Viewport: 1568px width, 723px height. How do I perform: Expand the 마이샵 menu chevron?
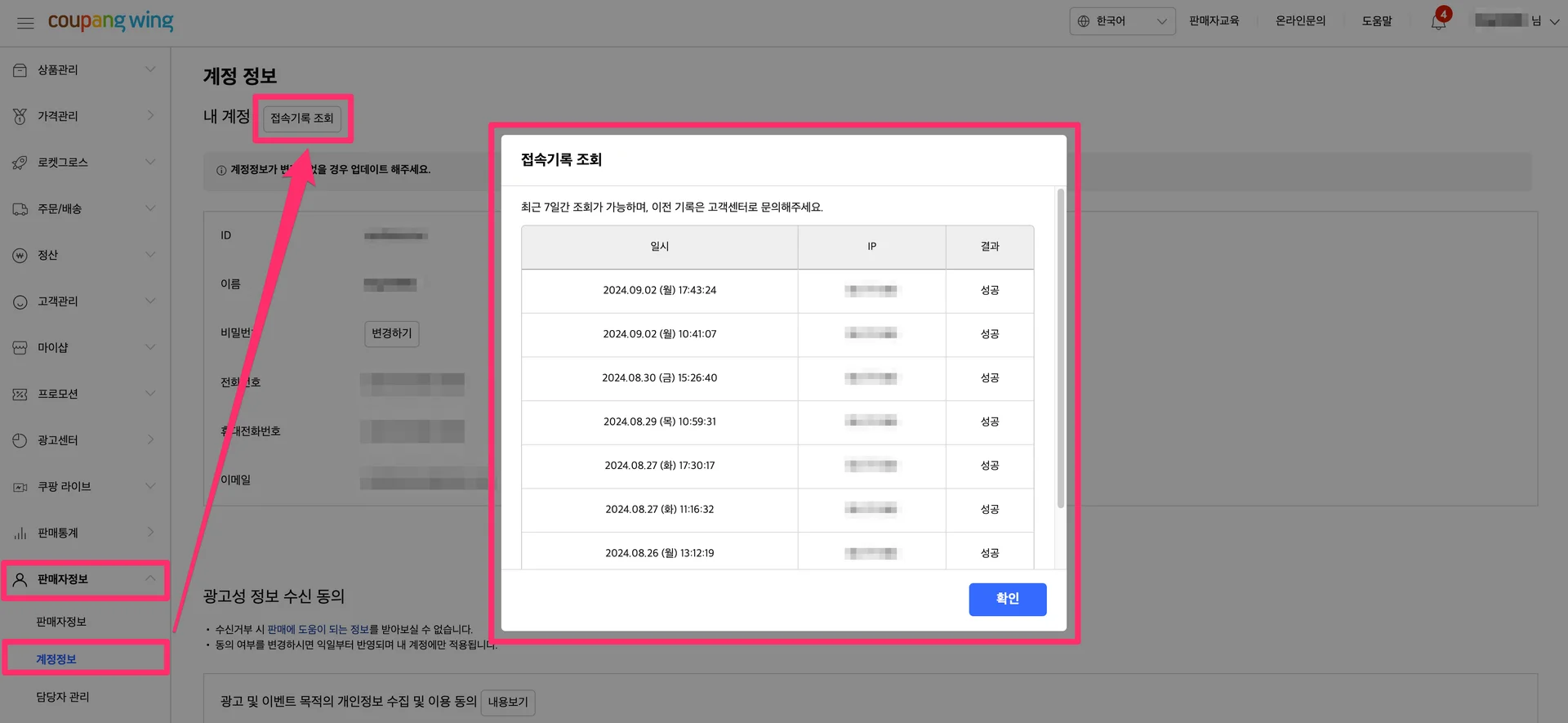[x=150, y=347]
